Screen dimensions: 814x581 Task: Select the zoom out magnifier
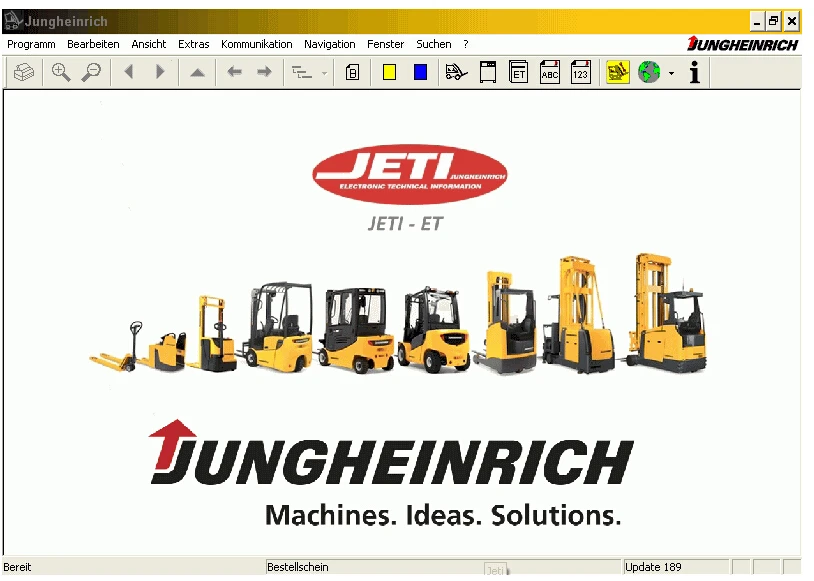point(91,72)
